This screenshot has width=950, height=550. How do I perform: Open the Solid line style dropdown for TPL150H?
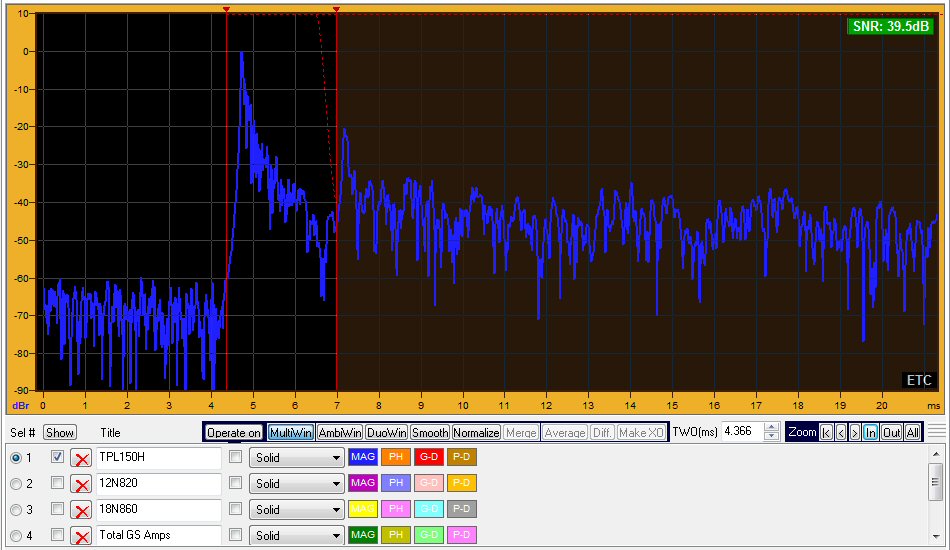click(x=297, y=458)
